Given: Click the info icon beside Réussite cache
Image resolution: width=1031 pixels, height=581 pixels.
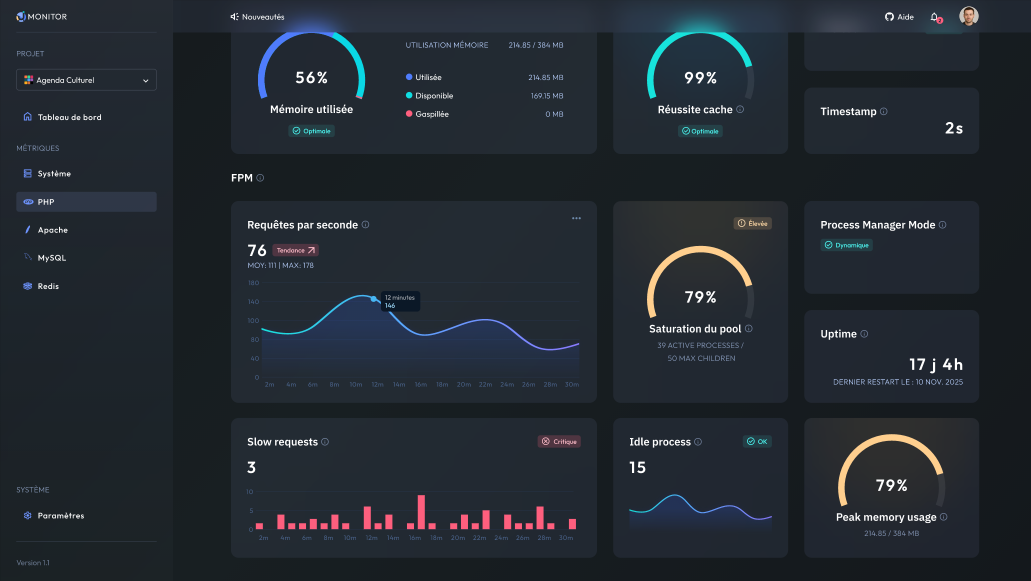Looking at the screenshot, I should [x=740, y=109].
